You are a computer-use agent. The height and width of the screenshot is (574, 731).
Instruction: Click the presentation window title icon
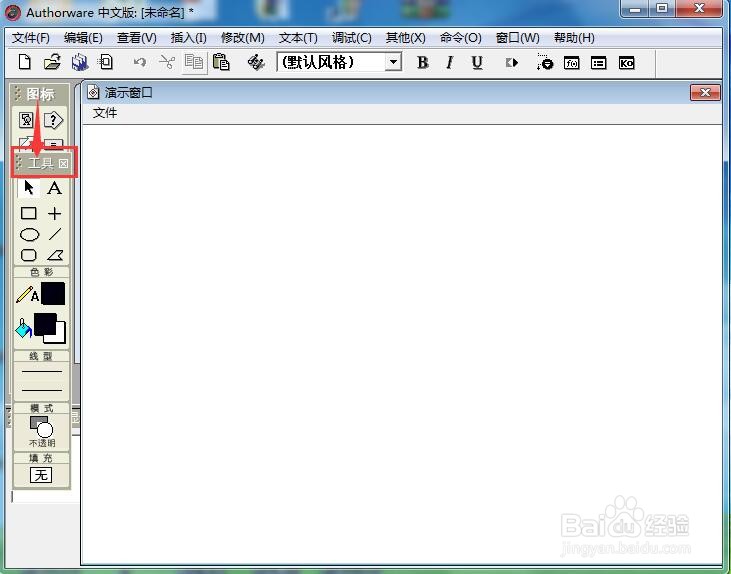pyautogui.click(x=94, y=92)
